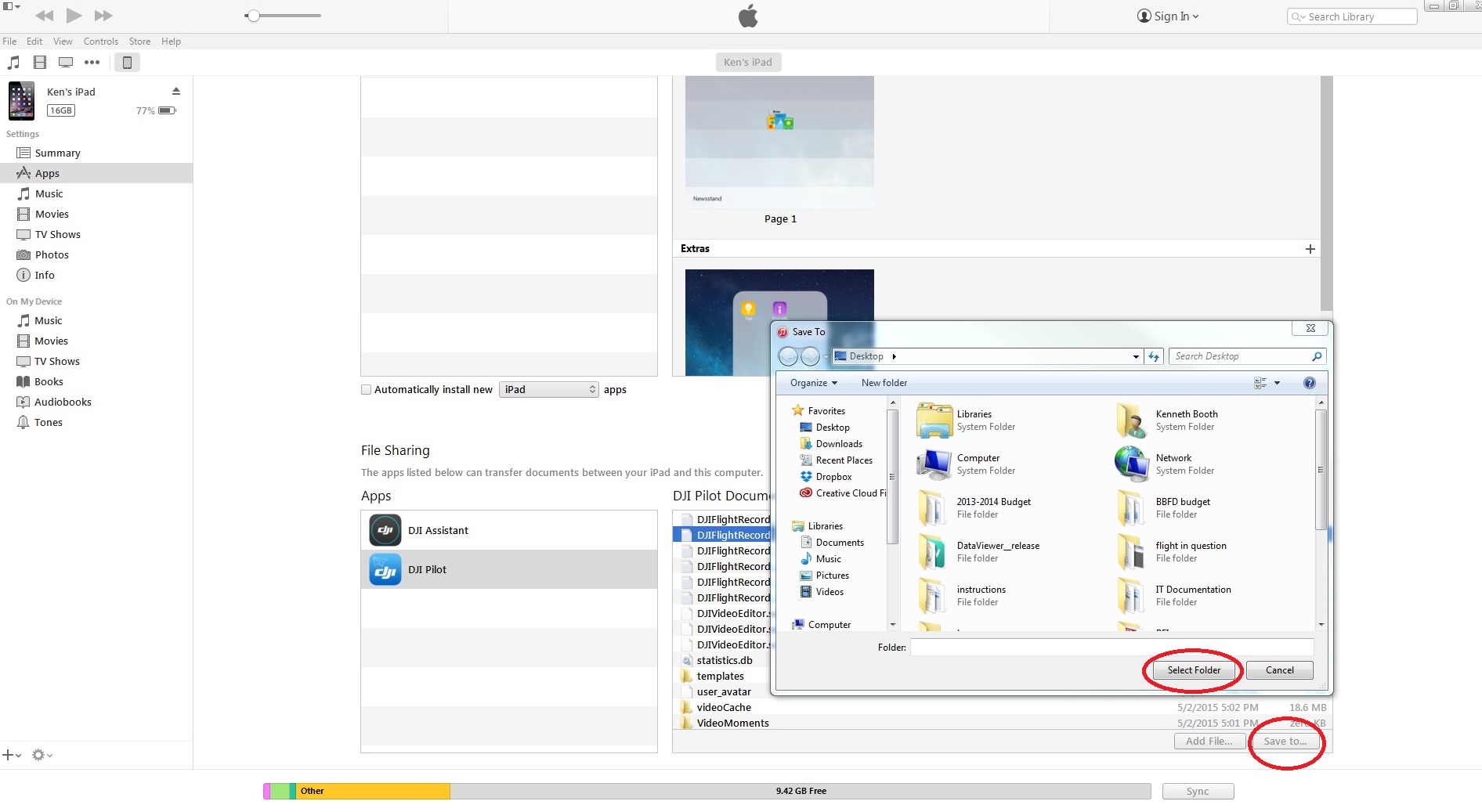Select DJI Assistant app
This screenshot has width=1482, height=812.
tap(509, 530)
